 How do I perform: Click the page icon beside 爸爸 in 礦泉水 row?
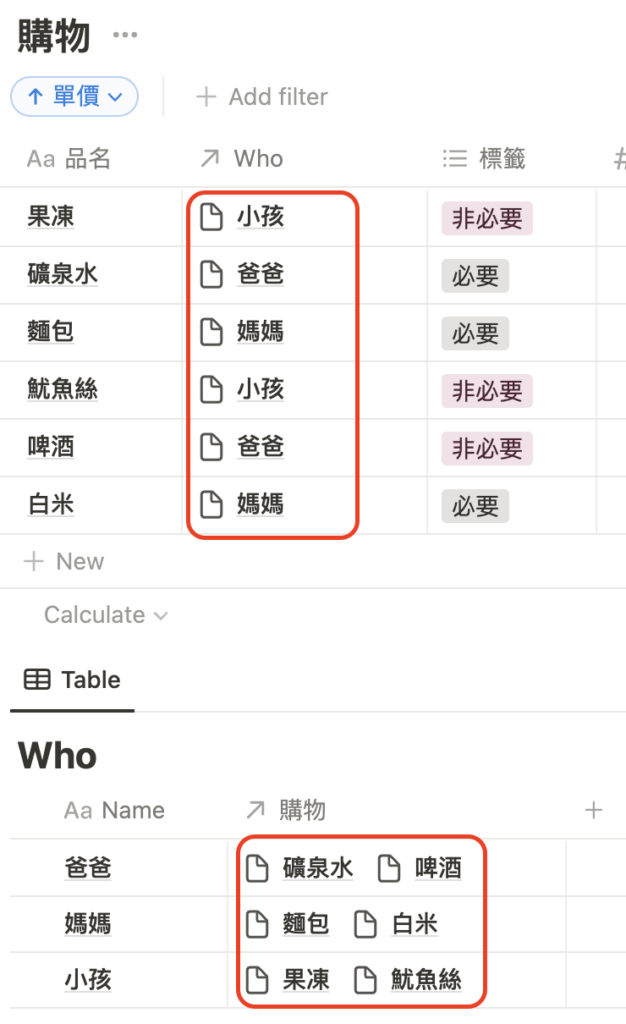[212, 274]
